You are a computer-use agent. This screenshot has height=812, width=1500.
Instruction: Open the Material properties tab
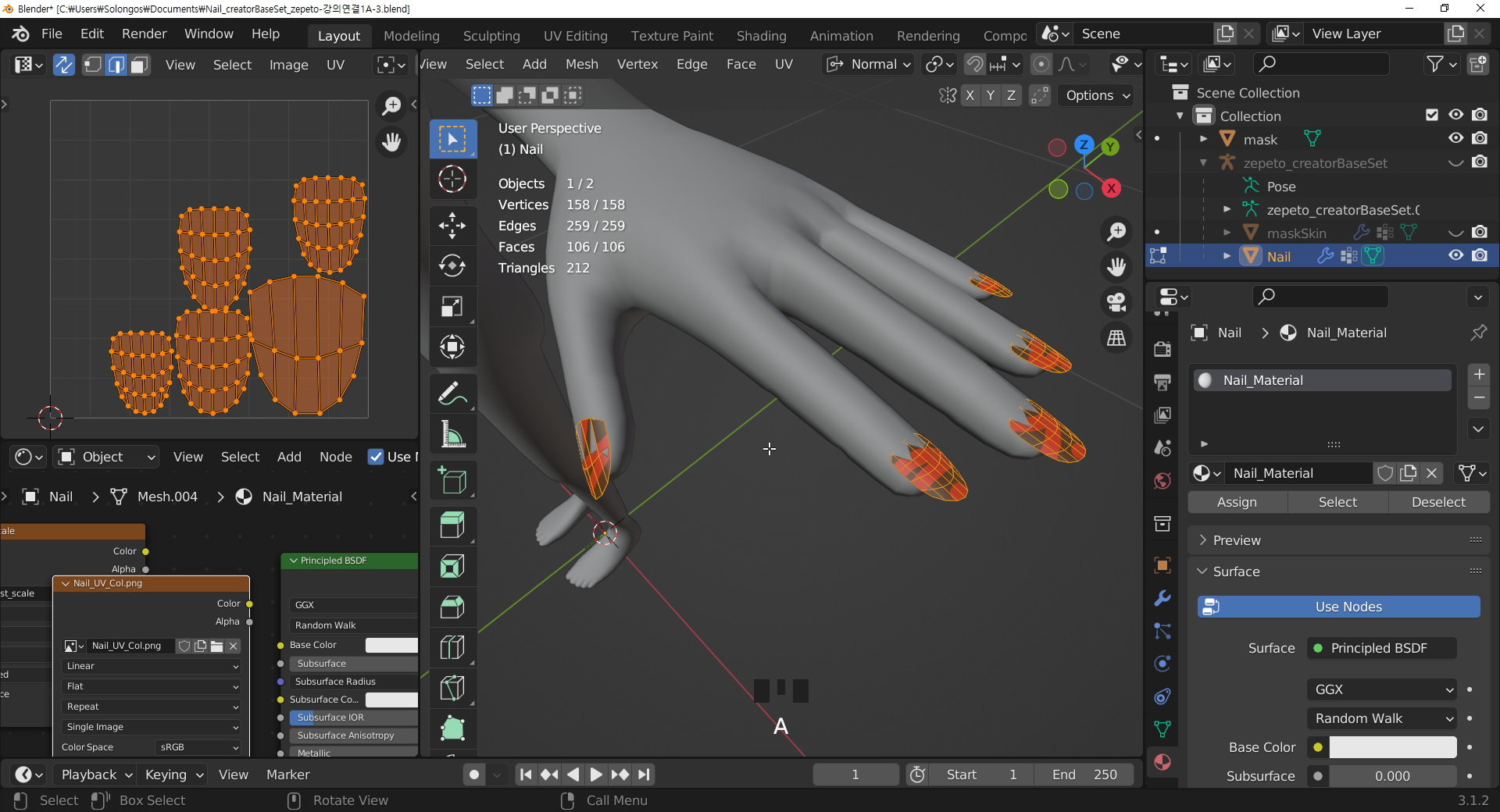pyautogui.click(x=1162, y=762)
